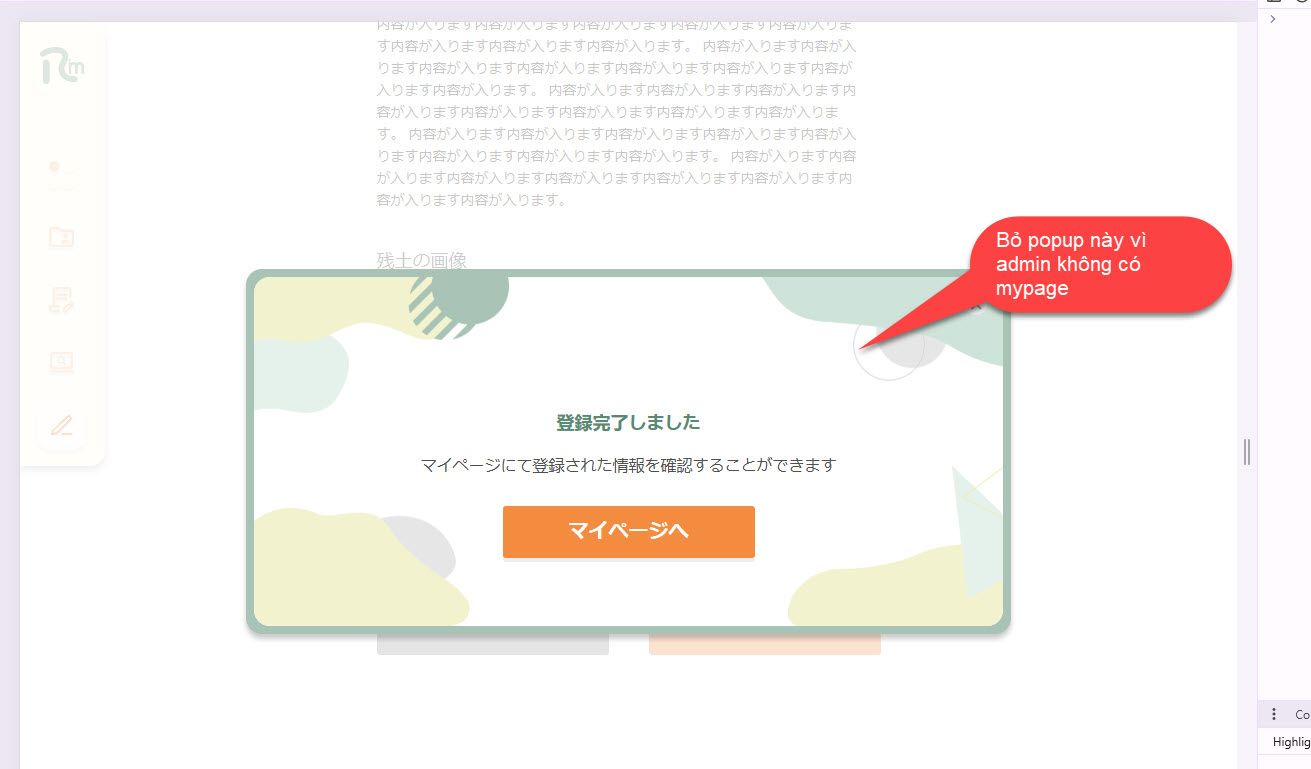Select the document edit sidebar icon
The width and height of the screenshot is (1311, 769).
click(x=62, y=300)
